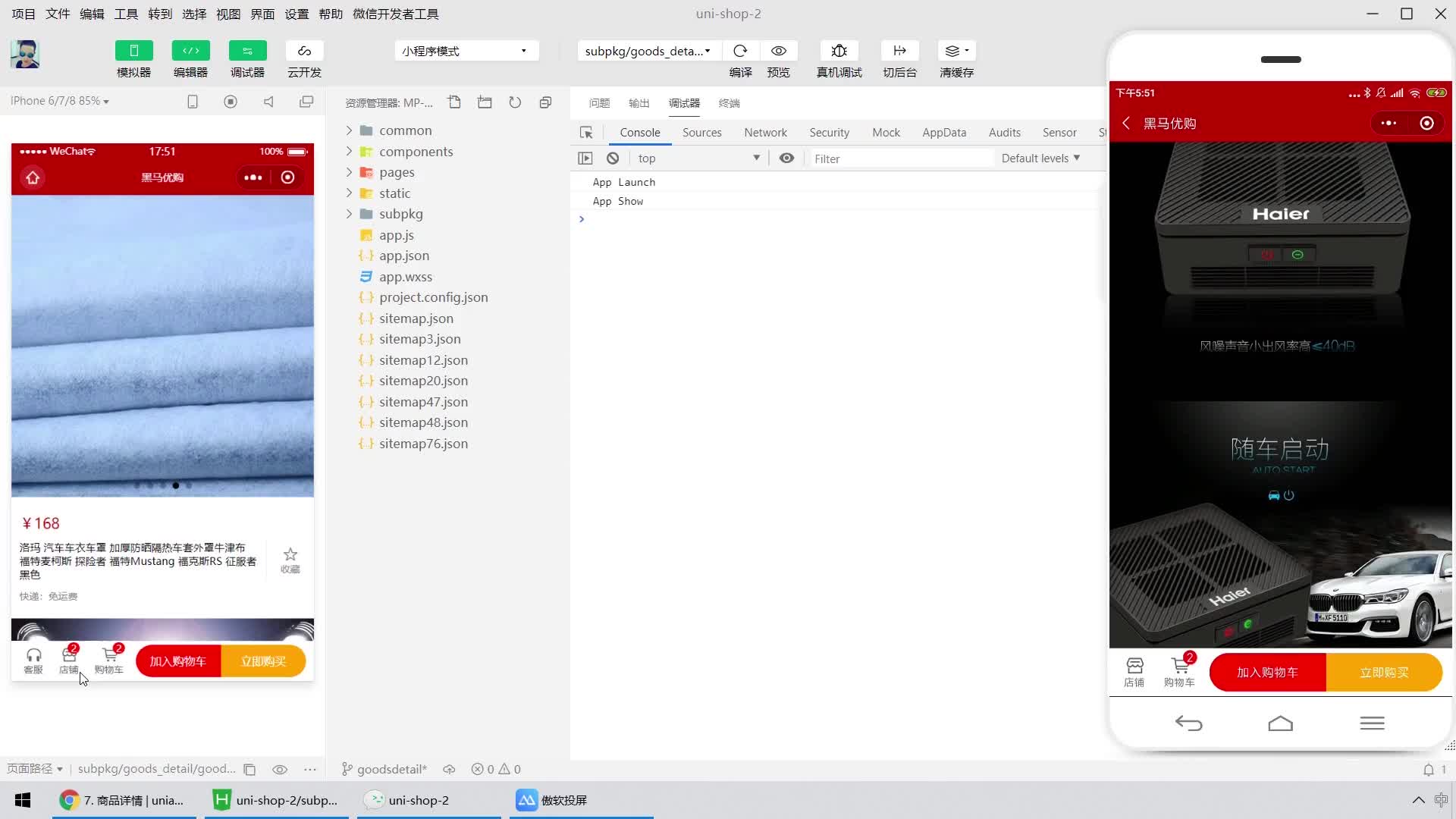This screenshot has width=1456, height=819.
Task: Click the goodsdetail* git branch
Action: pyautogui.click(x=384, y=769)
